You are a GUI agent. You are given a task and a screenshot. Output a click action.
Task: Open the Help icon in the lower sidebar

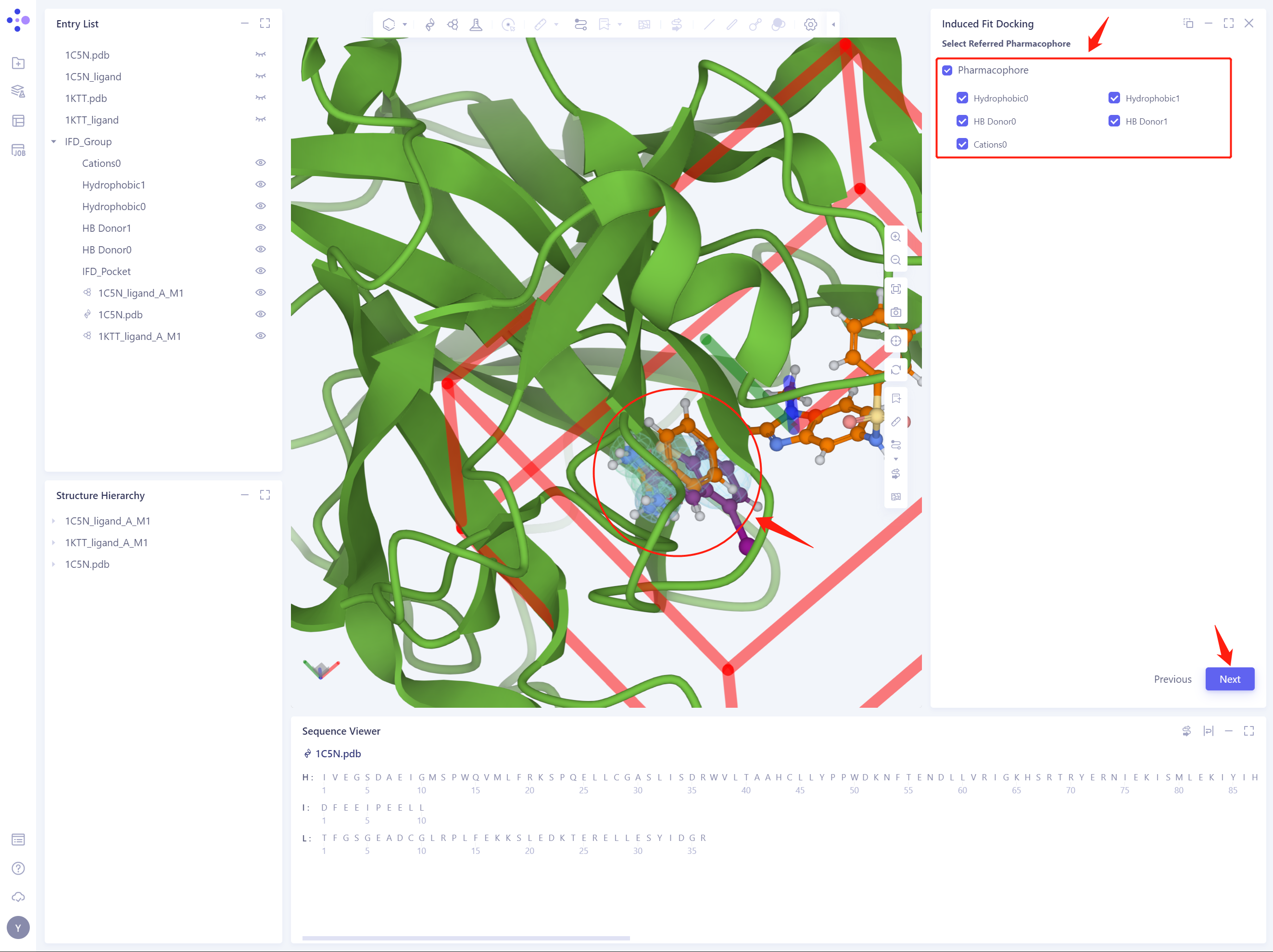(18, 868)
